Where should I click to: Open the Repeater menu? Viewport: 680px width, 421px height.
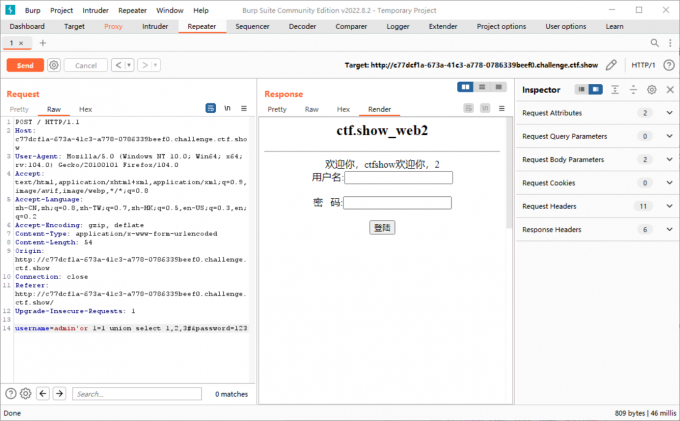coord(132,10)
